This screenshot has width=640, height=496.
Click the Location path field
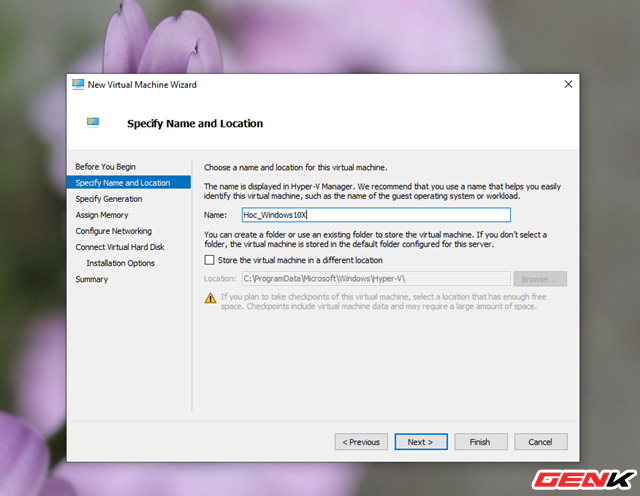coord(376,279)
